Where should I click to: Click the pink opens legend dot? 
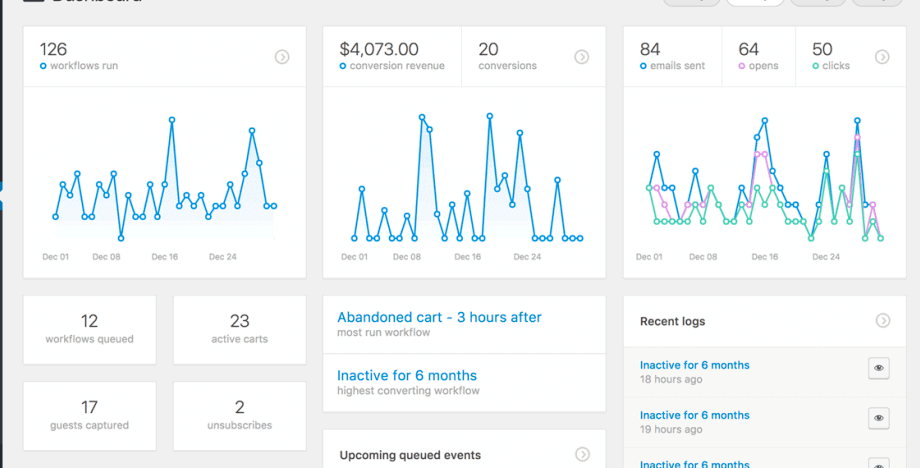[x=742, y=66]
